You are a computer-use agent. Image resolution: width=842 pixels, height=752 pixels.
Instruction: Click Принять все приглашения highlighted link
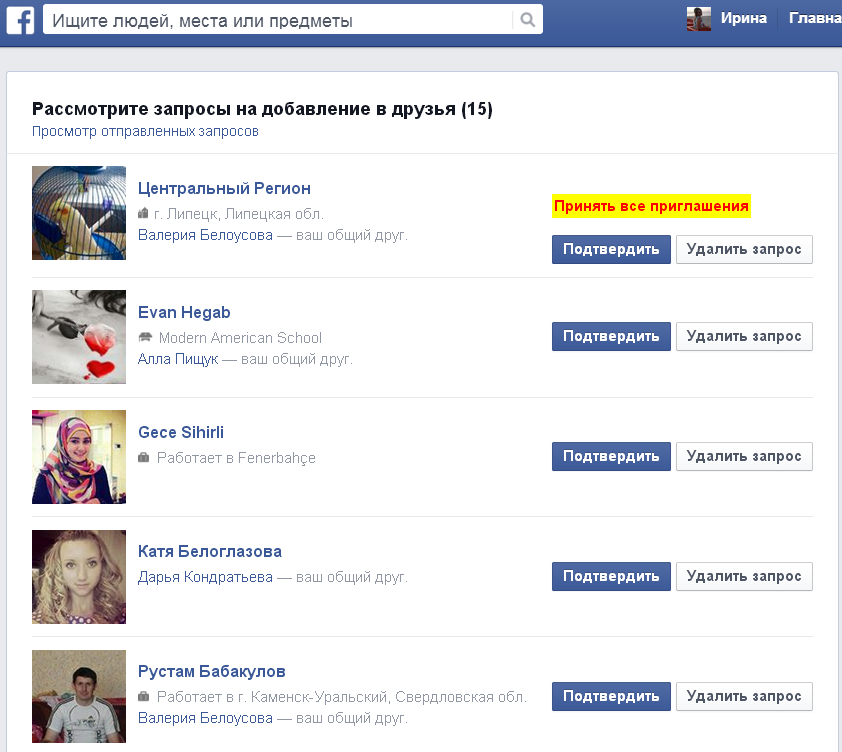pos(651,206)
